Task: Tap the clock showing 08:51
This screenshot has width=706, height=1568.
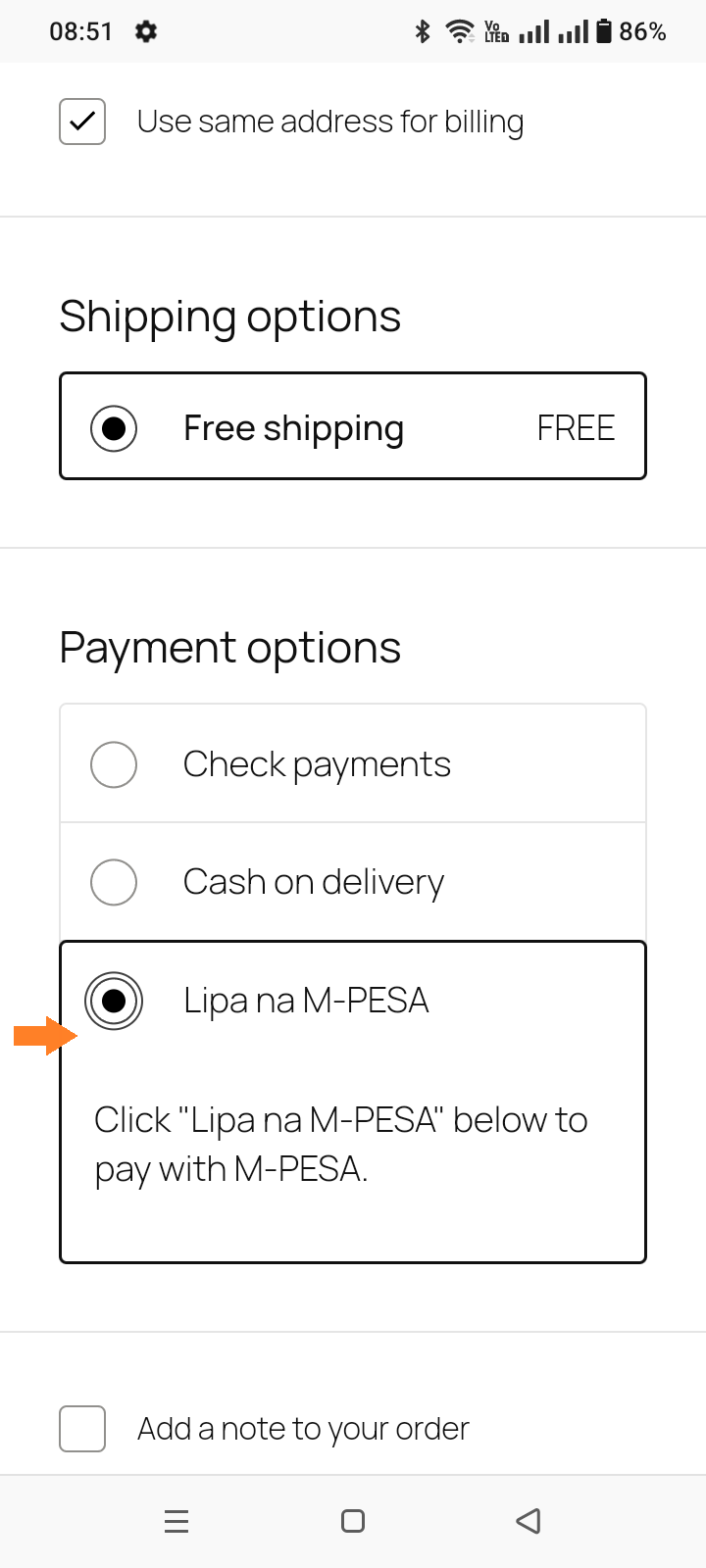Action: click(81, 31)
